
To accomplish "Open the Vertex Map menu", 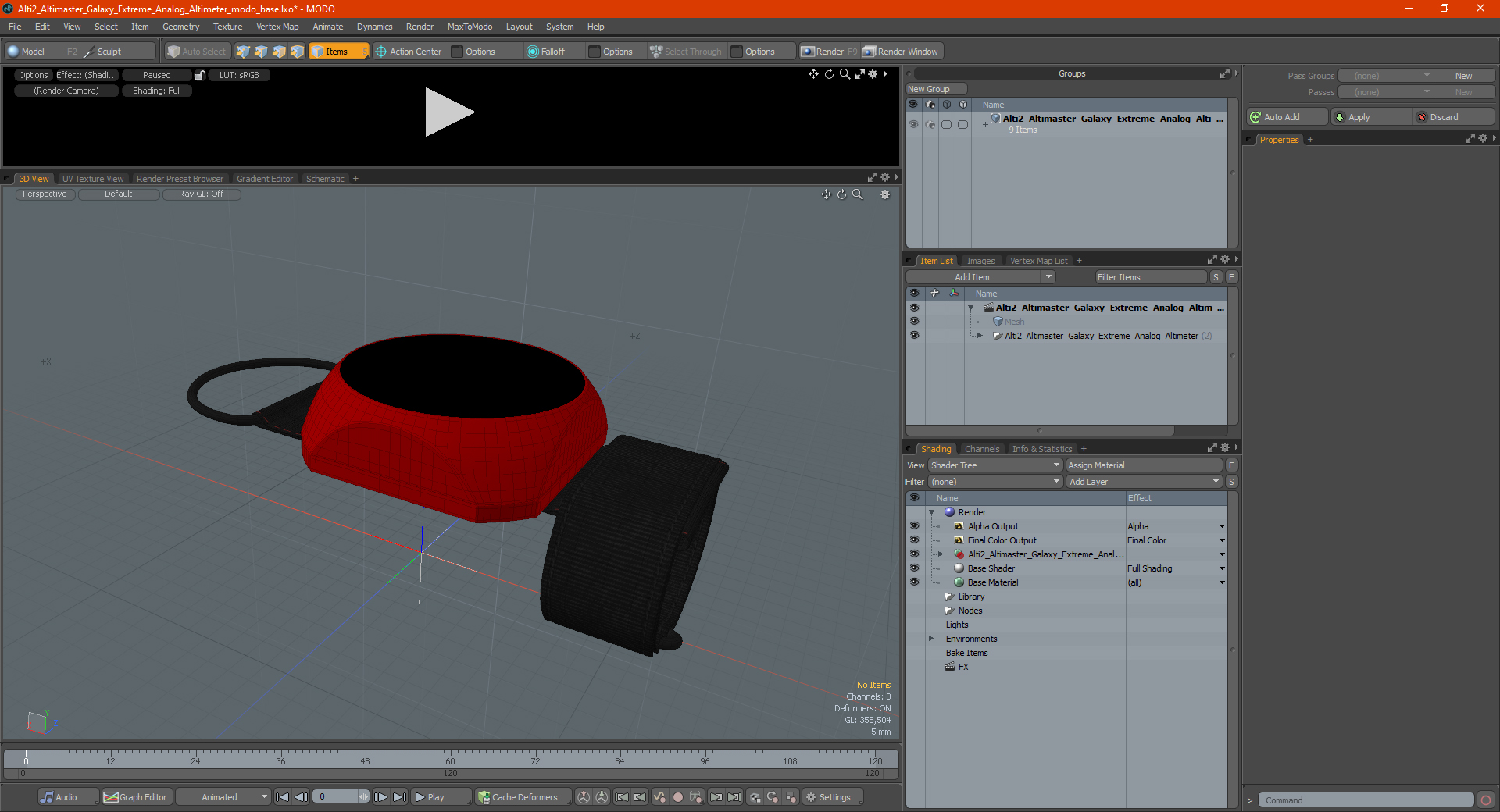I will 277,27.
